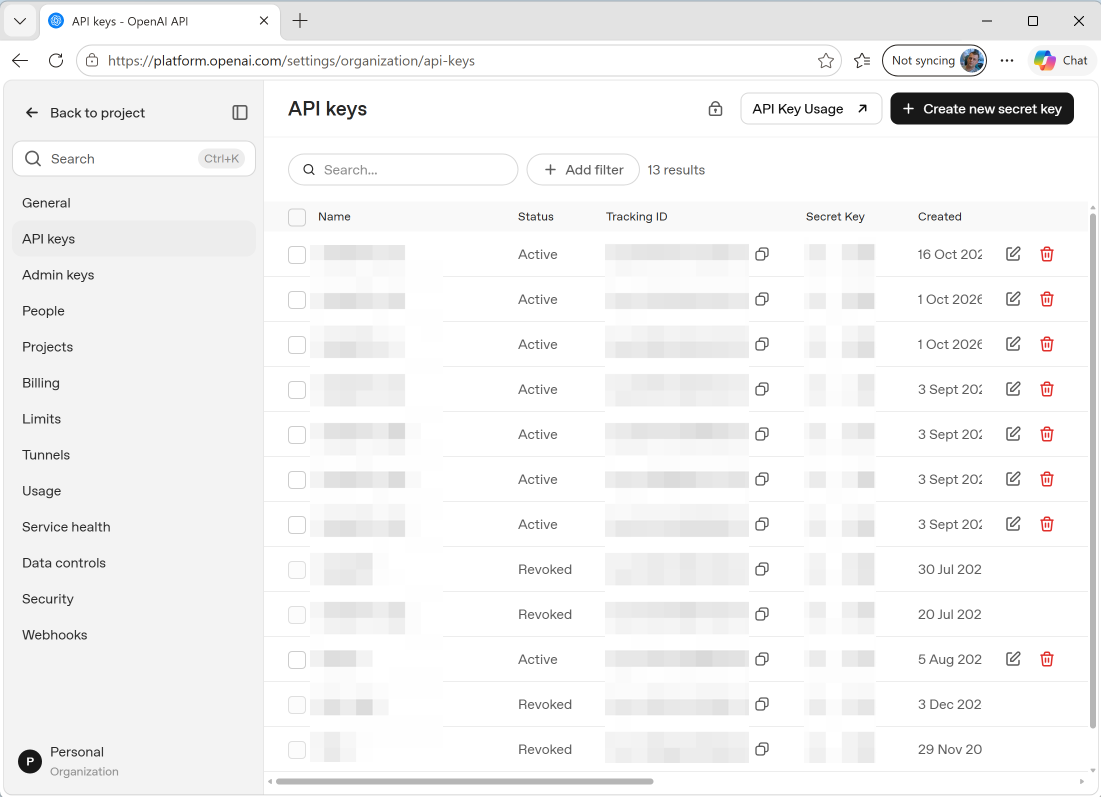
Task: Tick the checkbox for the 5 Aug key
Action: click(x=297, y=659)
